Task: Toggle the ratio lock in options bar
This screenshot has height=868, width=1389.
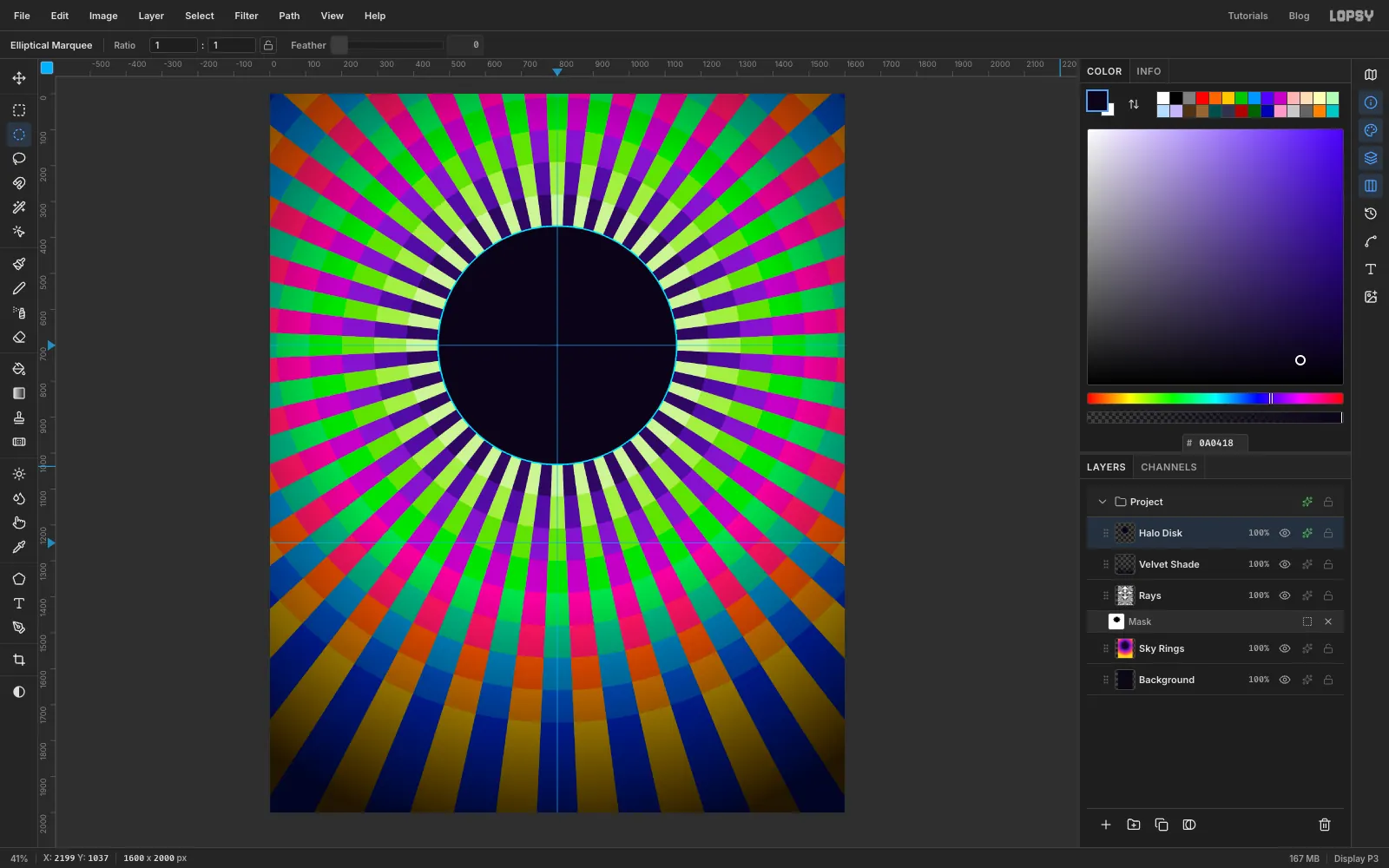Action: tap(268, 45)
